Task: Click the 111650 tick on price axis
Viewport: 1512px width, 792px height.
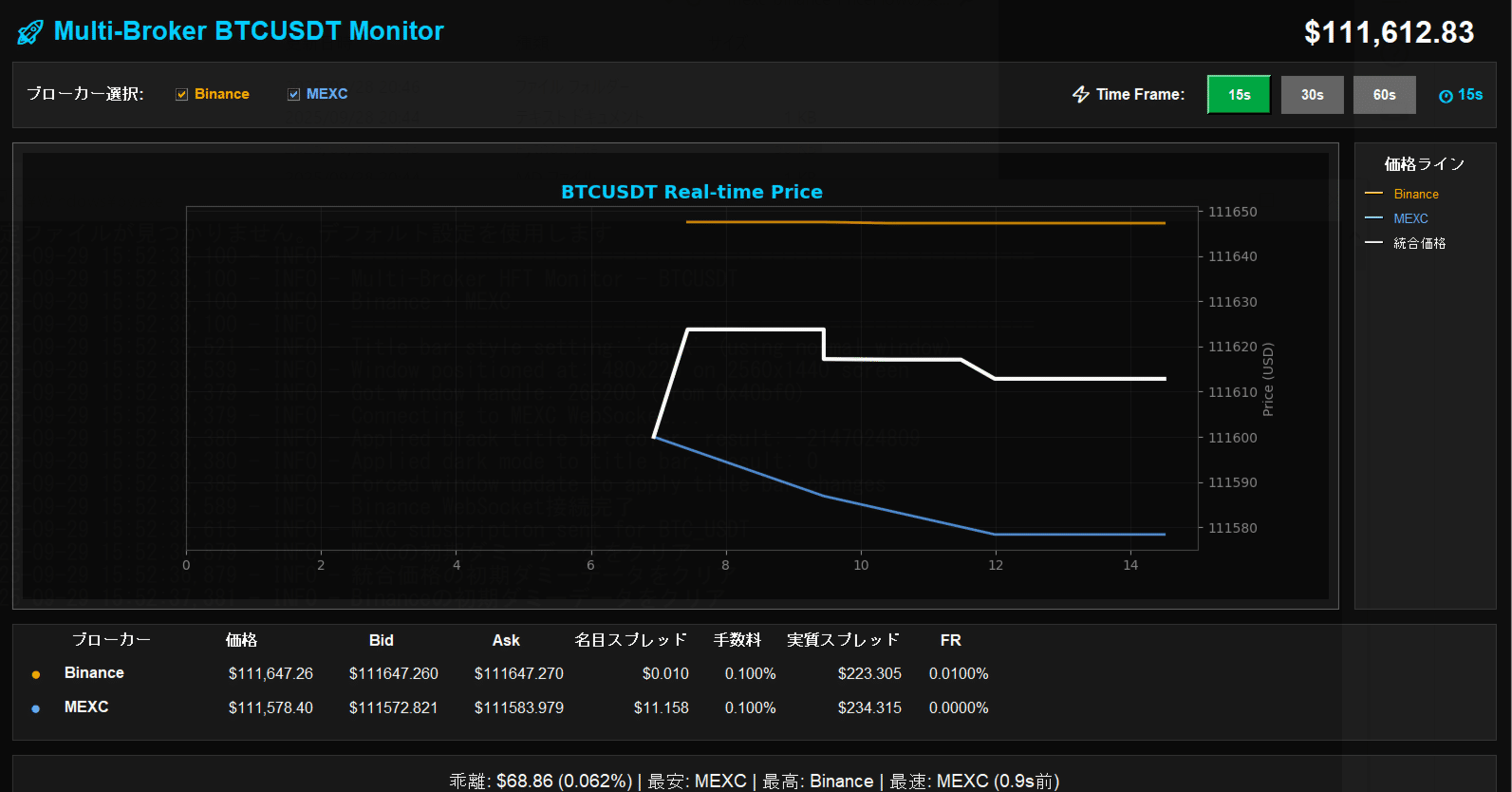Action: click(x=1233, y=212)
